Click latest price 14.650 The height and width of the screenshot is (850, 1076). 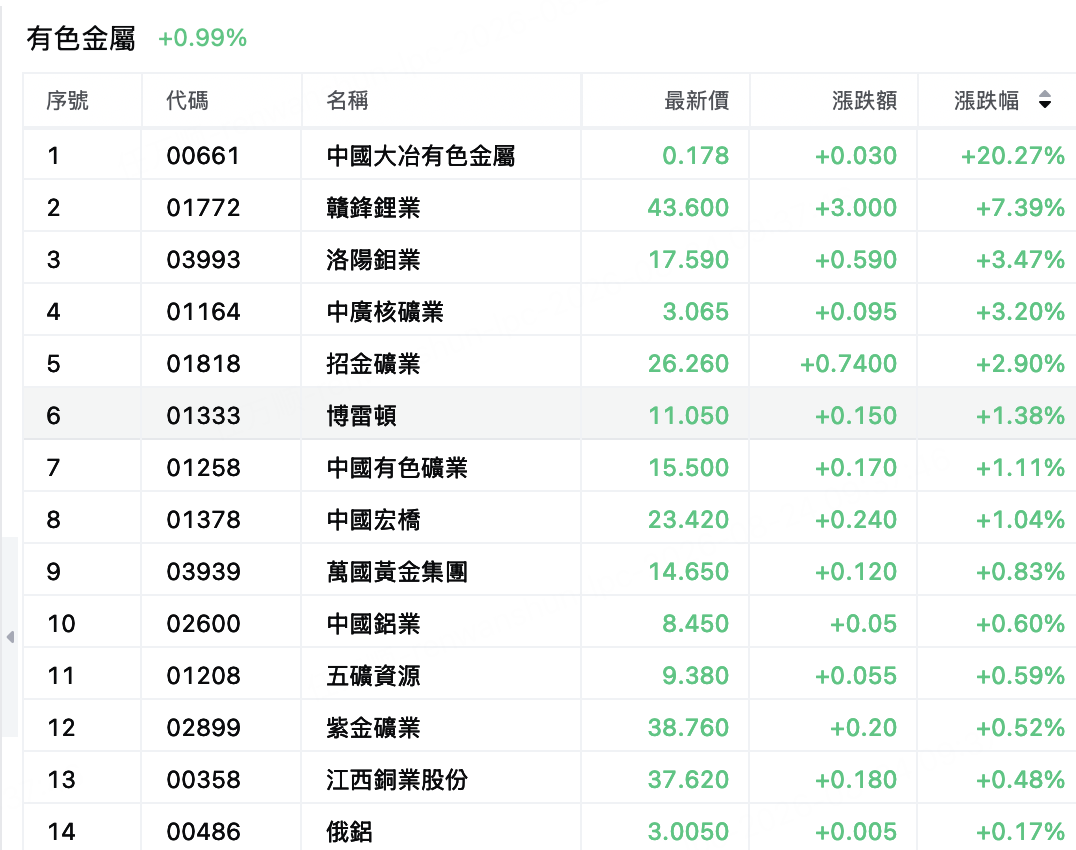coord(688,572)
